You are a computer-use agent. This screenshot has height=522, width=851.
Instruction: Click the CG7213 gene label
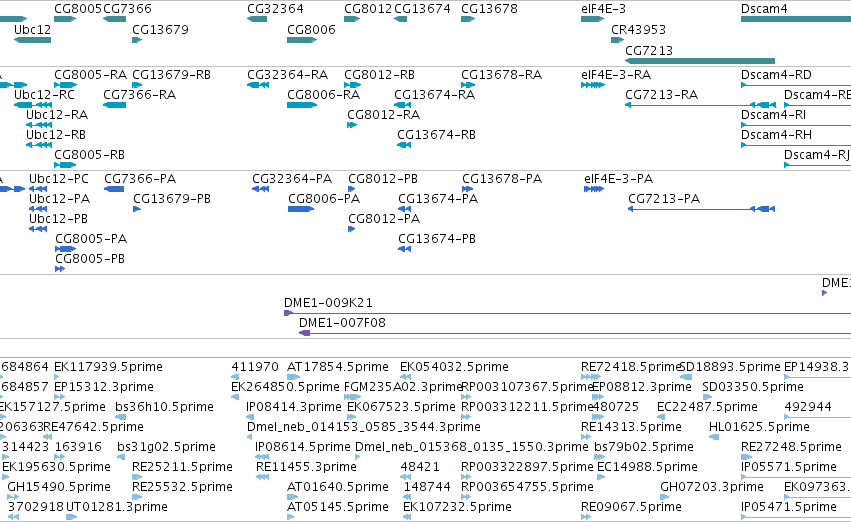[x=649, y=50]
